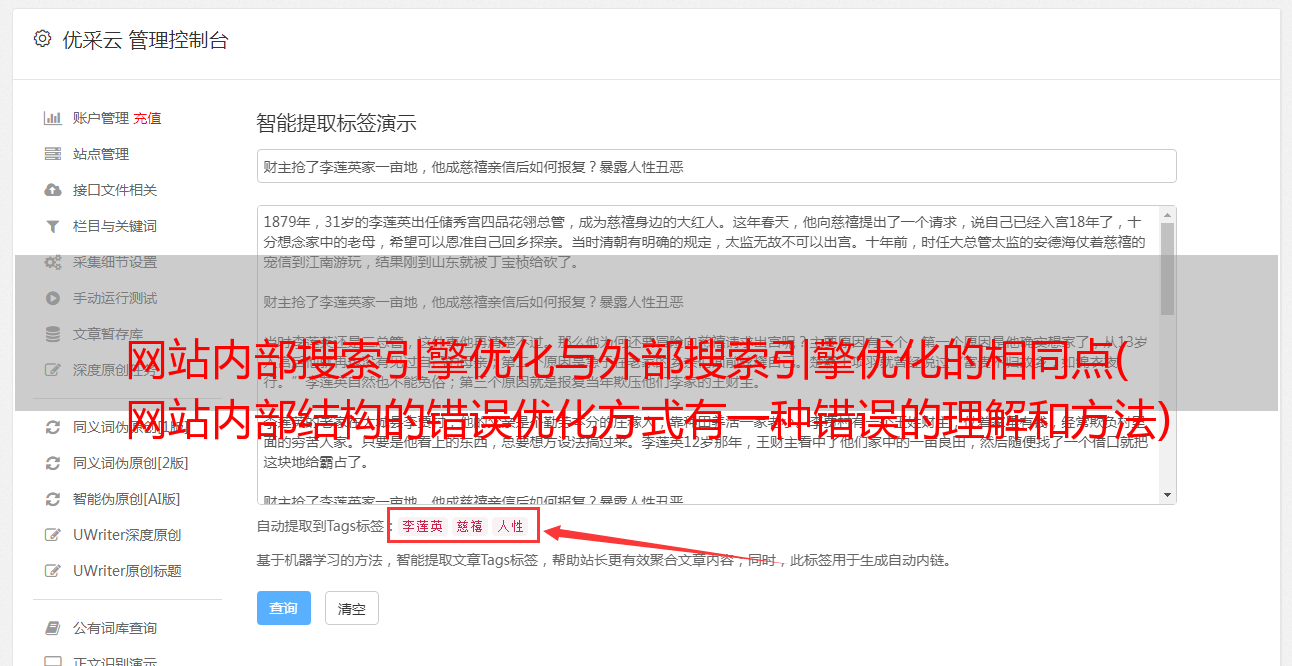Image resolution: width=1292 pixels, height=666 pixels.
Task: Click the gear icon beside 优采云 管理控制台
Action: 42,39
